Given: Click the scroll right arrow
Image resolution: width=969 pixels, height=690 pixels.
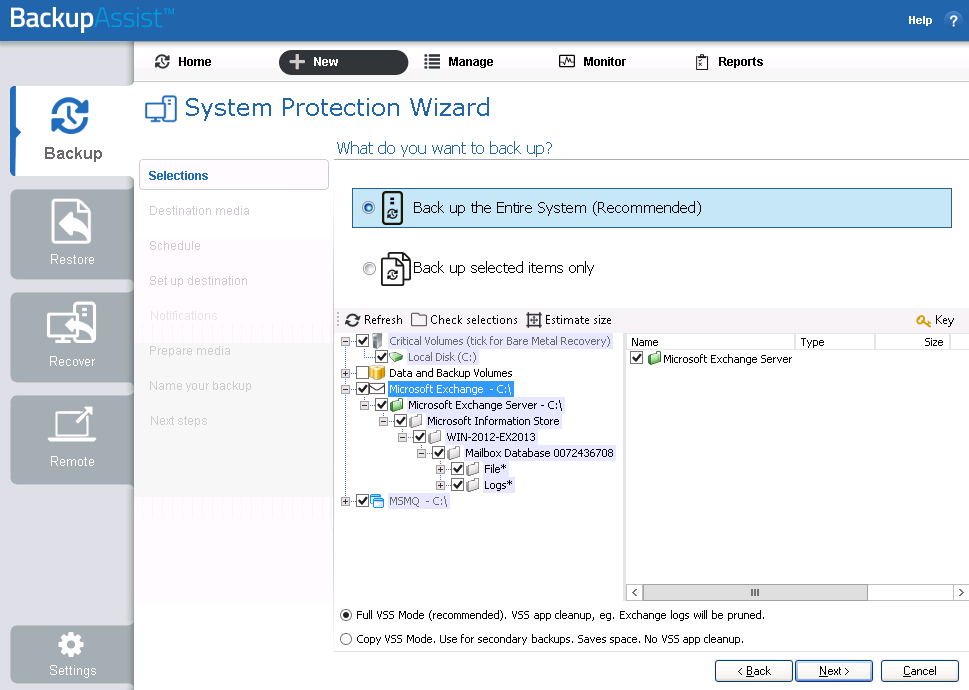Looking at the screenshot, I should point(960,592).
